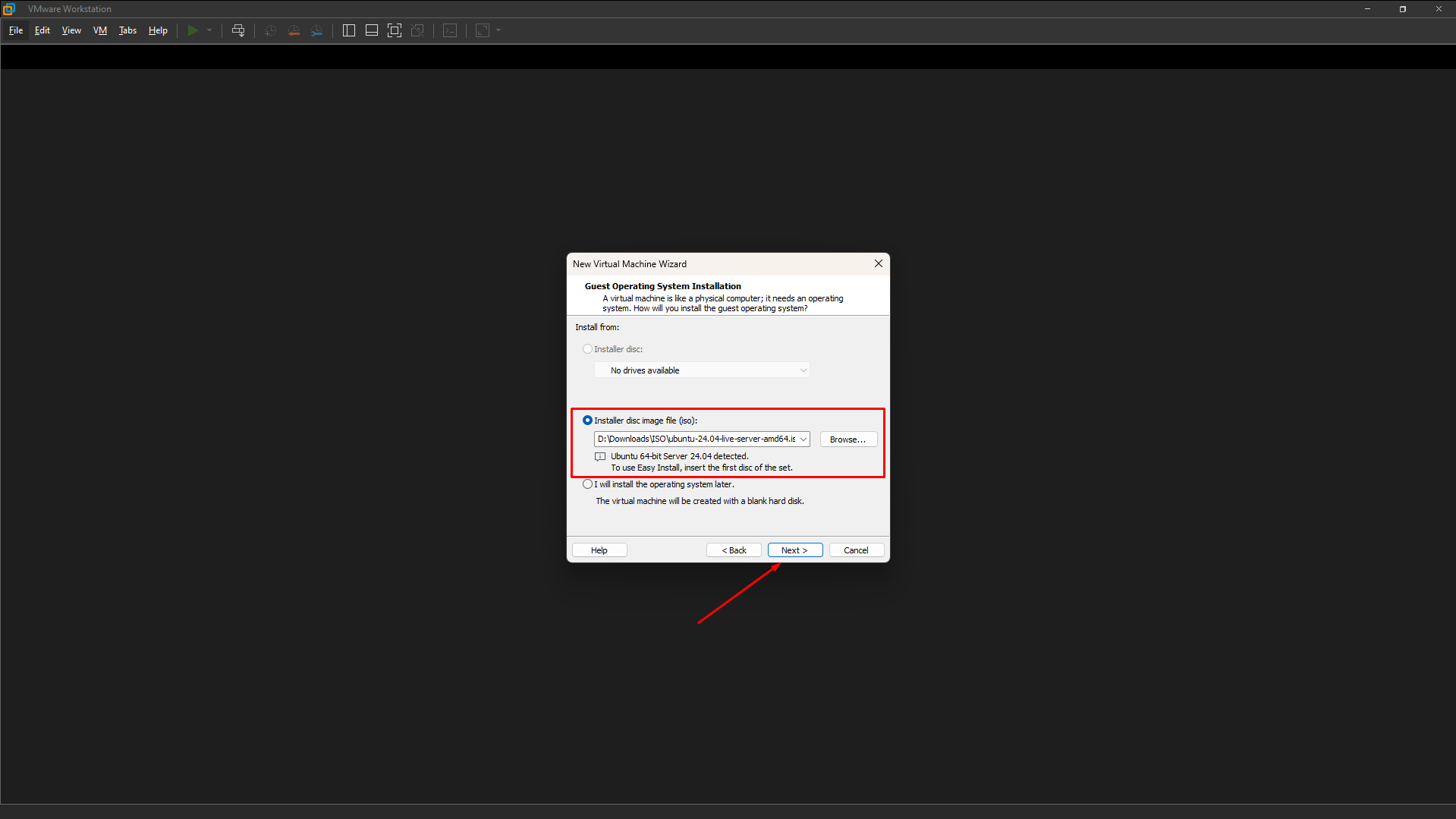
Task: Open the 'No drives available' dropdown
Action: (702, 370)
